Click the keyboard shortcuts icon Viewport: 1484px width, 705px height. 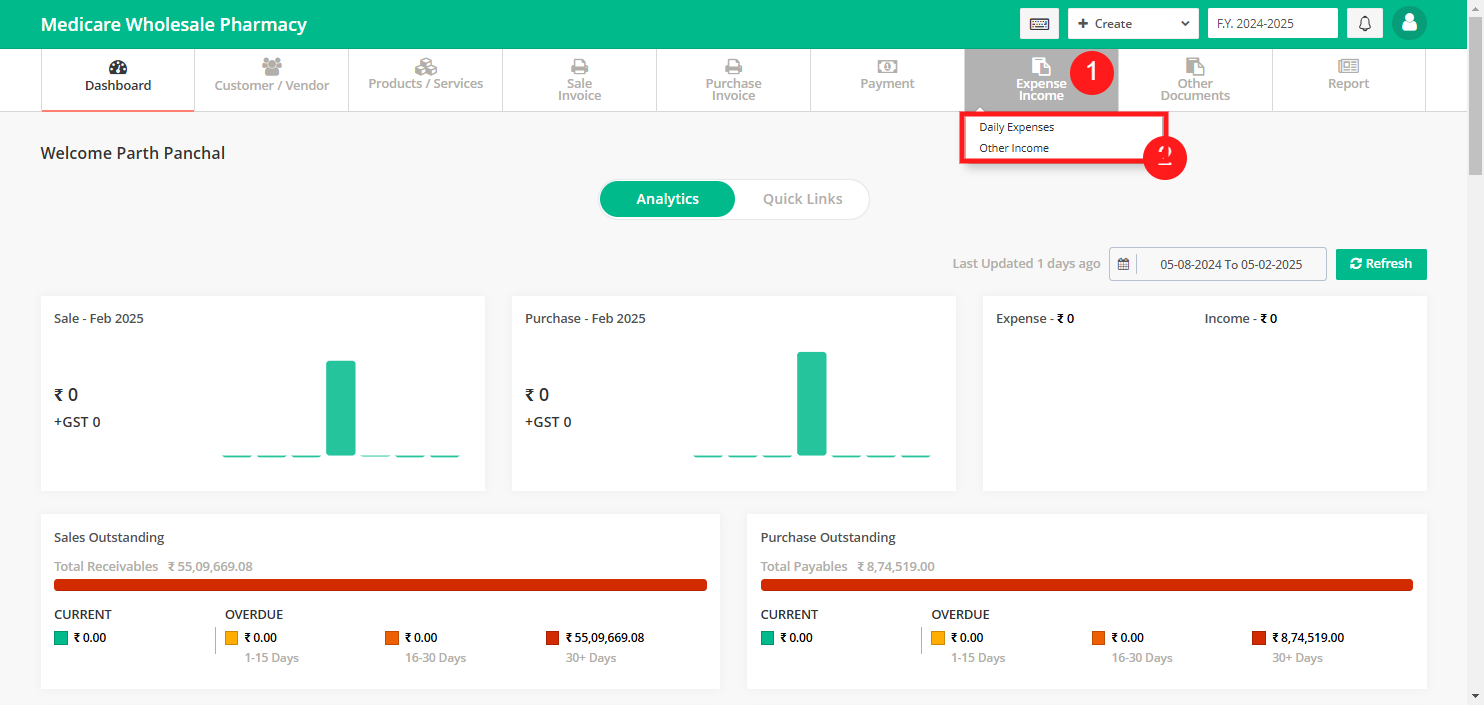click(x=1039, y=23)
